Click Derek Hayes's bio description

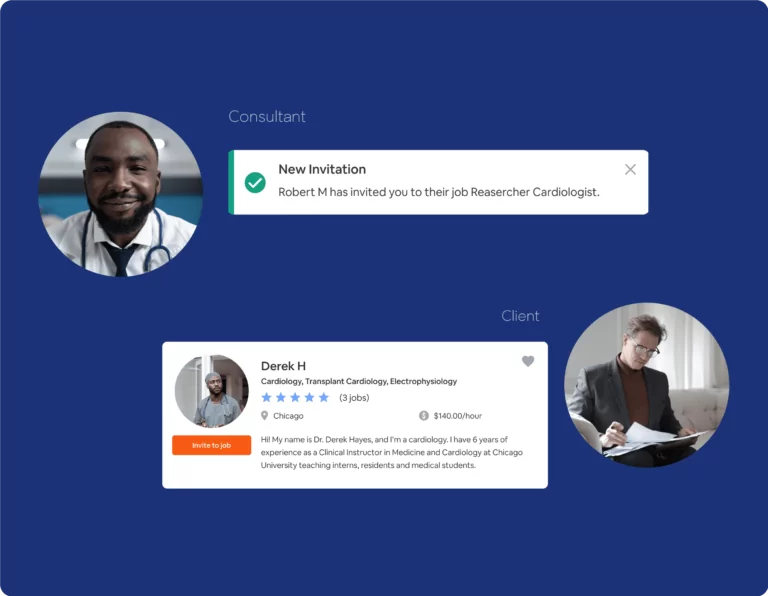[x=392, y=453]
